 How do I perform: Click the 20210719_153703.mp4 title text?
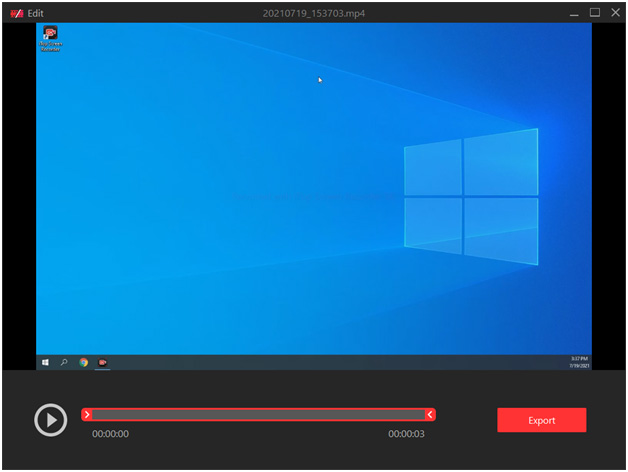click(314, 13)
